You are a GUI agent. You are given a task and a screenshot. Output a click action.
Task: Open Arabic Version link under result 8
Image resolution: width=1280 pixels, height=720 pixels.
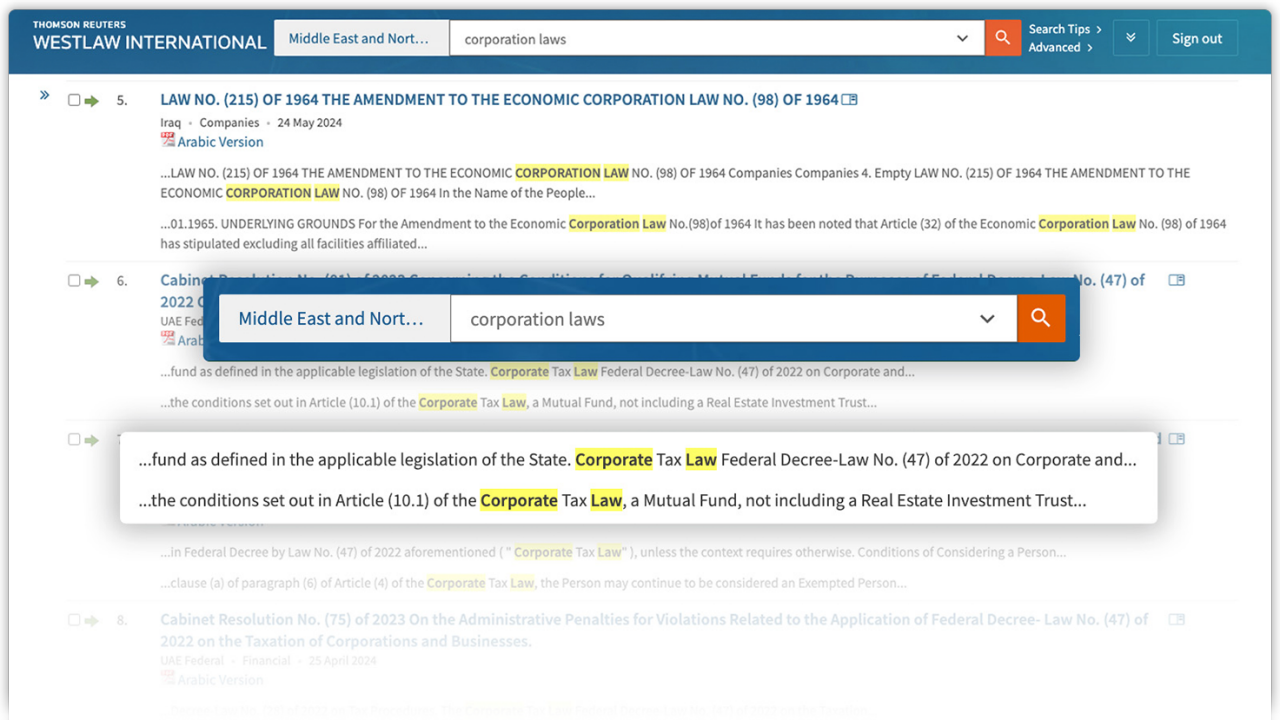point(220,680)
